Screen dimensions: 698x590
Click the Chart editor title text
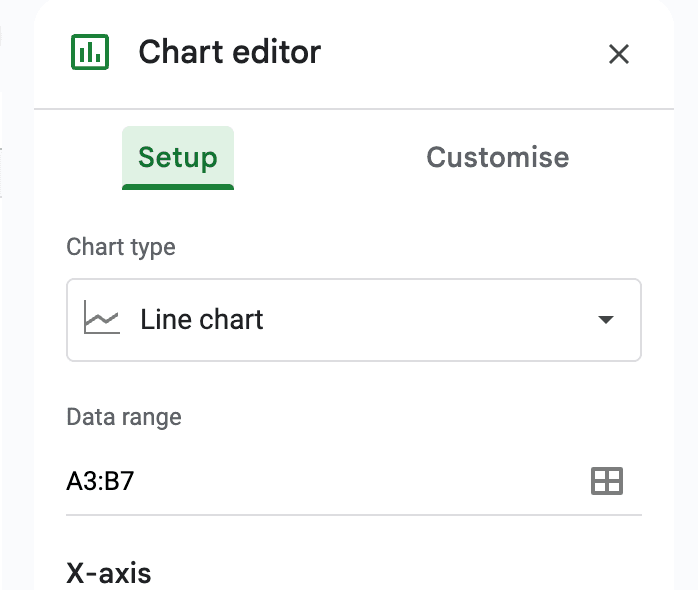[x=230, y=52]
